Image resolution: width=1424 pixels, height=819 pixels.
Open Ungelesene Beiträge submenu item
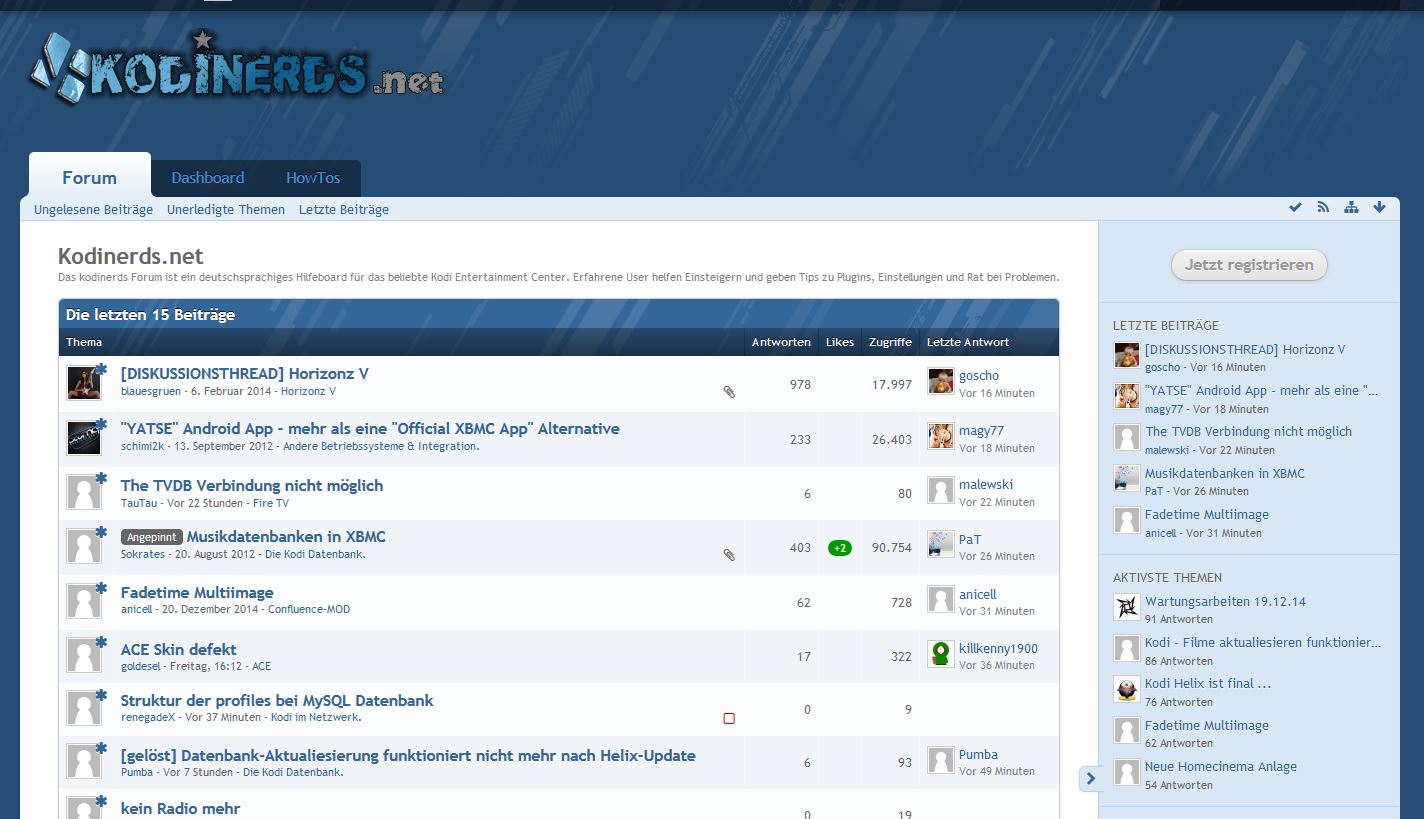pos(93,210)
